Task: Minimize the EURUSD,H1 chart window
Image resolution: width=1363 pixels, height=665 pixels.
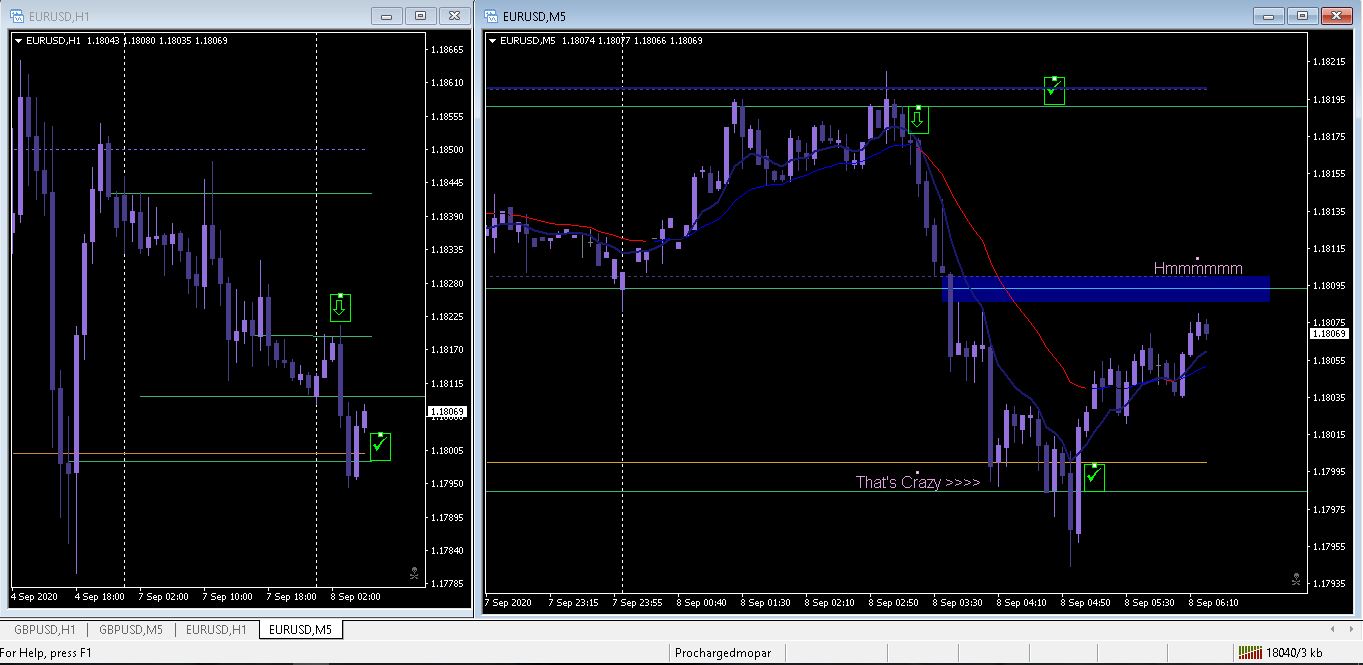Action: point(386,15)
